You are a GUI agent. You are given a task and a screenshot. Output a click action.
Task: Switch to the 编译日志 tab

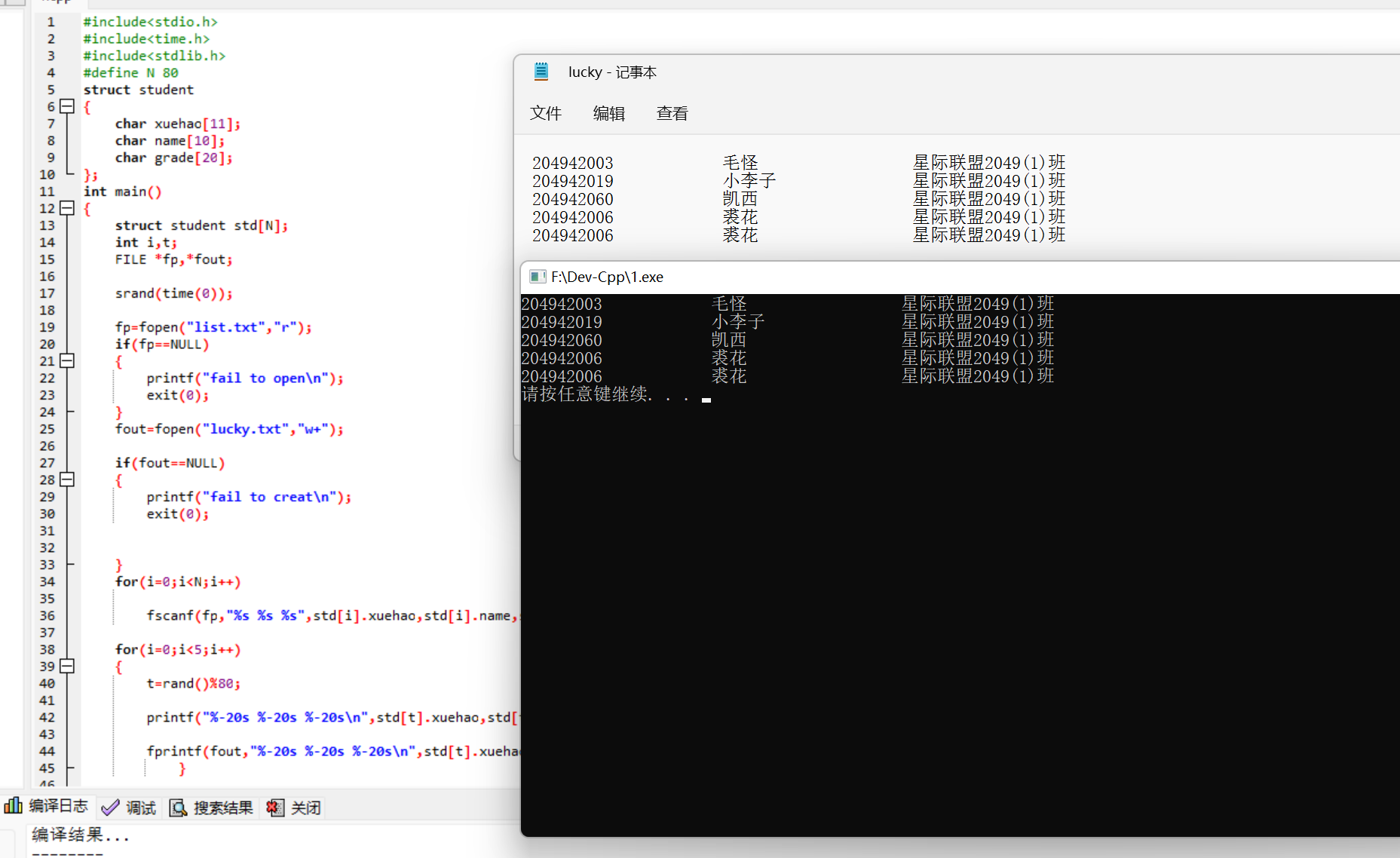coord(47,806)
